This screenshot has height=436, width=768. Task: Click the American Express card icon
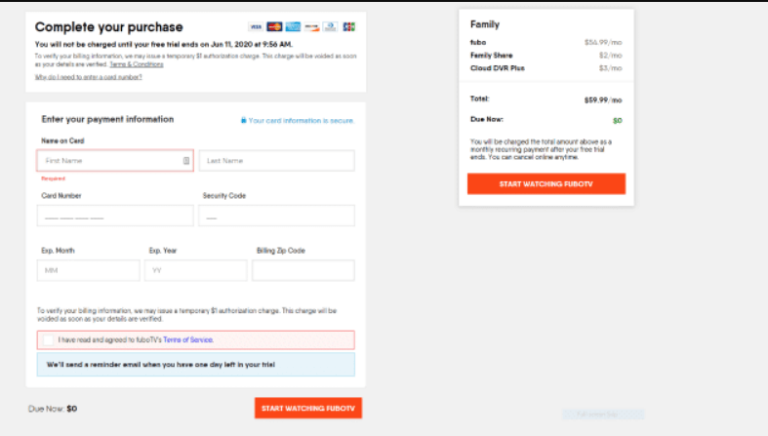tap(293, 27)
